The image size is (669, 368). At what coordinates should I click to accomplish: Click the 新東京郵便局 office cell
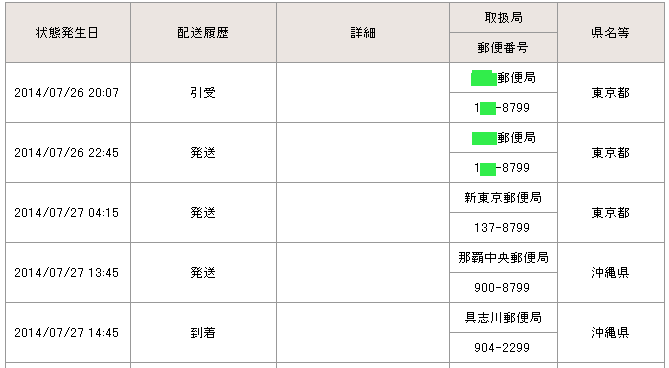503,197
